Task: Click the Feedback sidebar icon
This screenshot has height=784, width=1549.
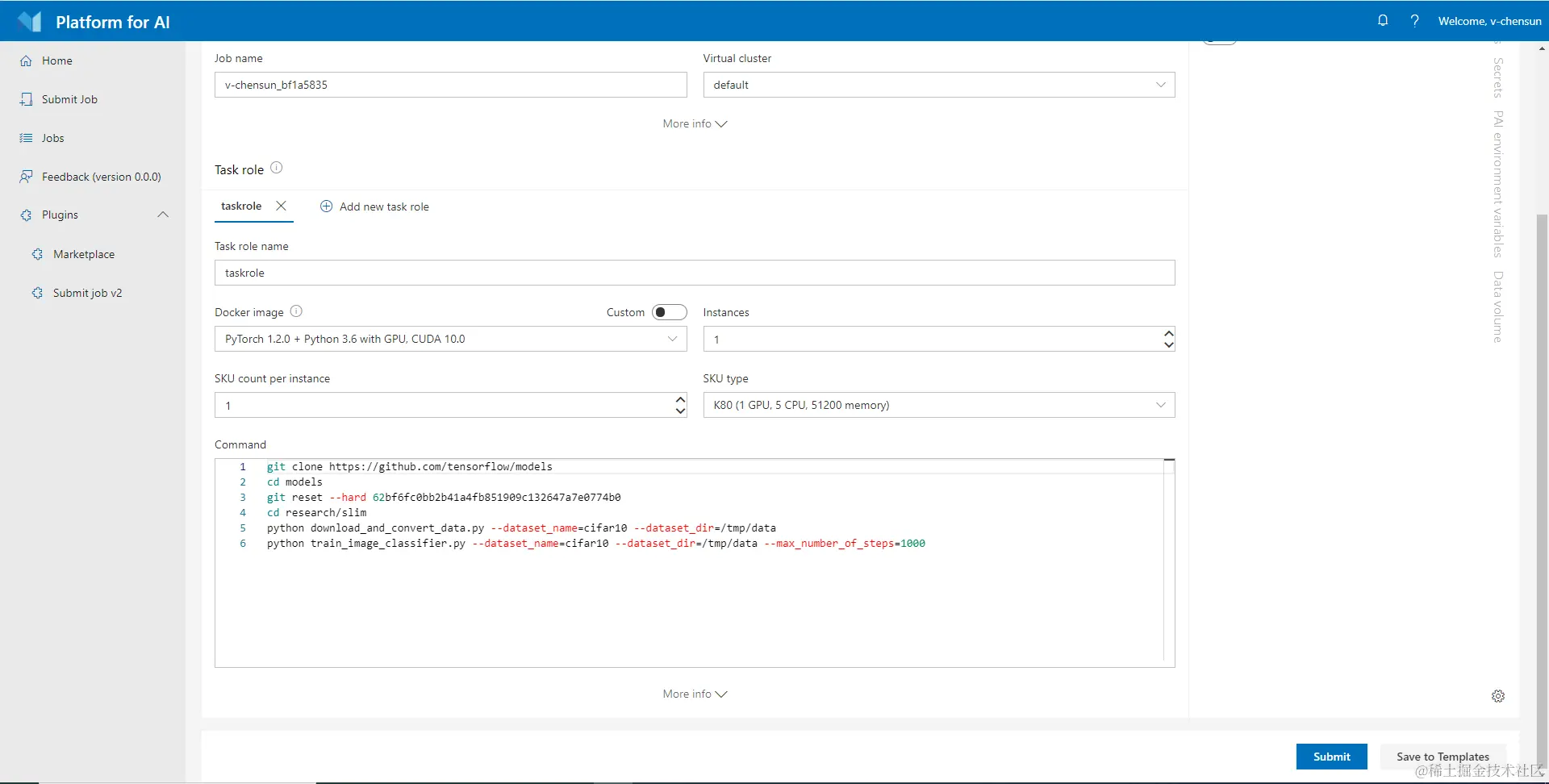Action: pos(26,177)
